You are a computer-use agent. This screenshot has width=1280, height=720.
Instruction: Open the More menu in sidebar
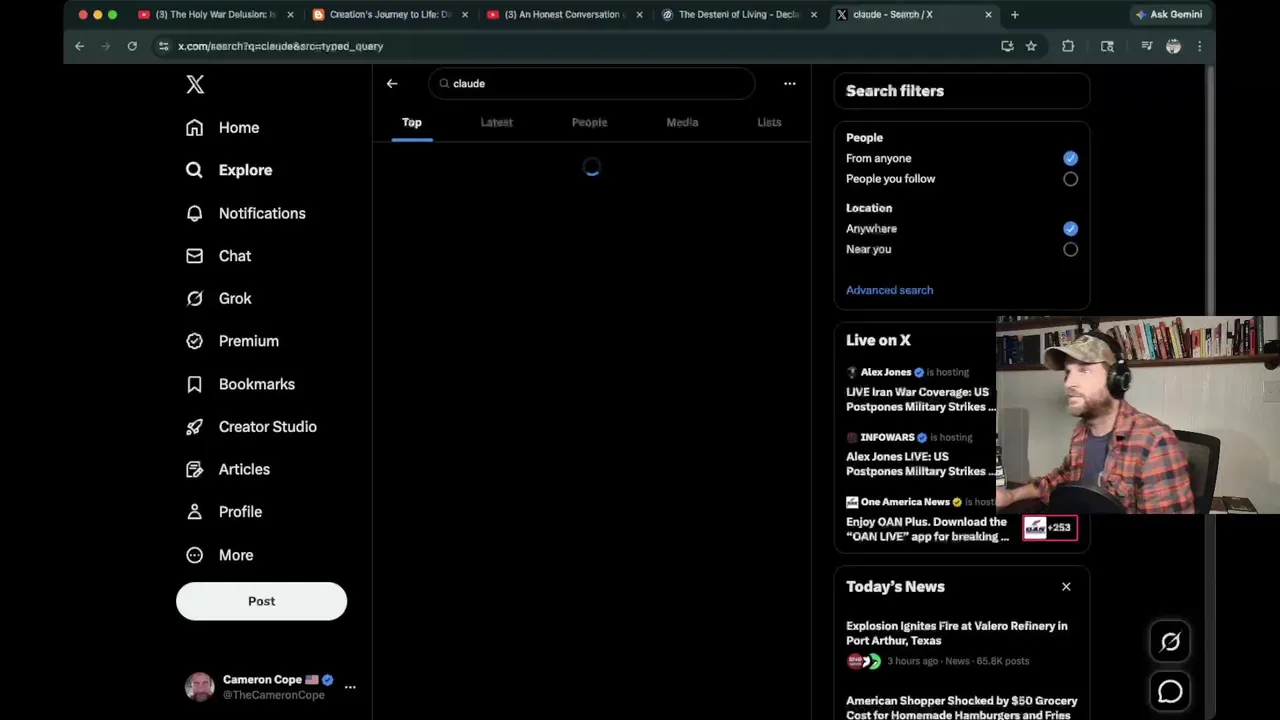tap(219, 555)
